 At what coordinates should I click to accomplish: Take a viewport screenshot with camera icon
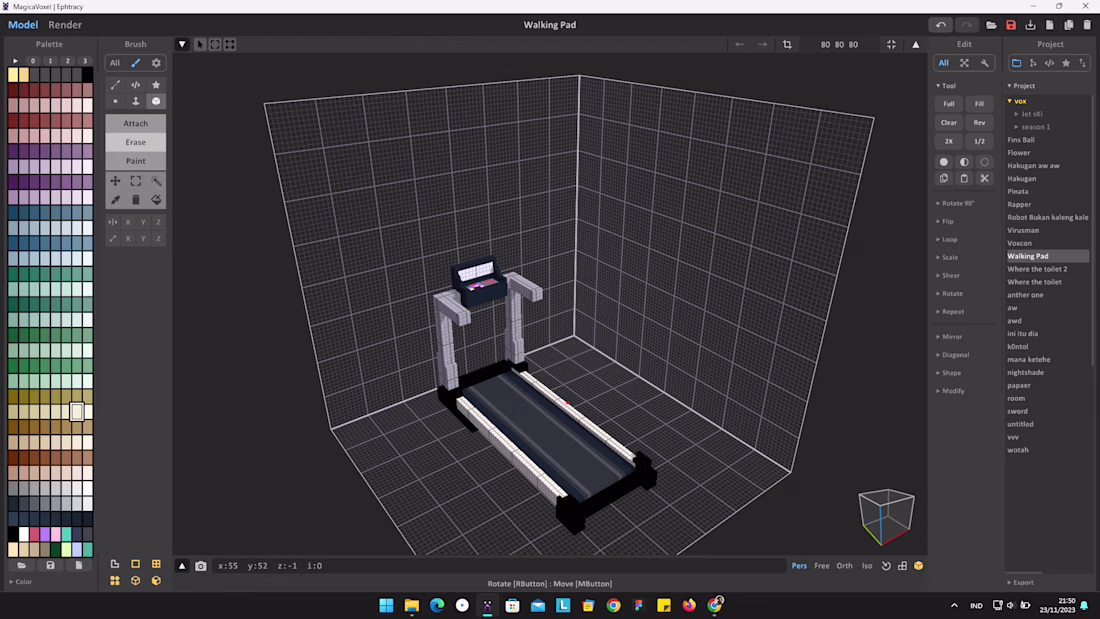pyautogui.click(x=201, y=566)
